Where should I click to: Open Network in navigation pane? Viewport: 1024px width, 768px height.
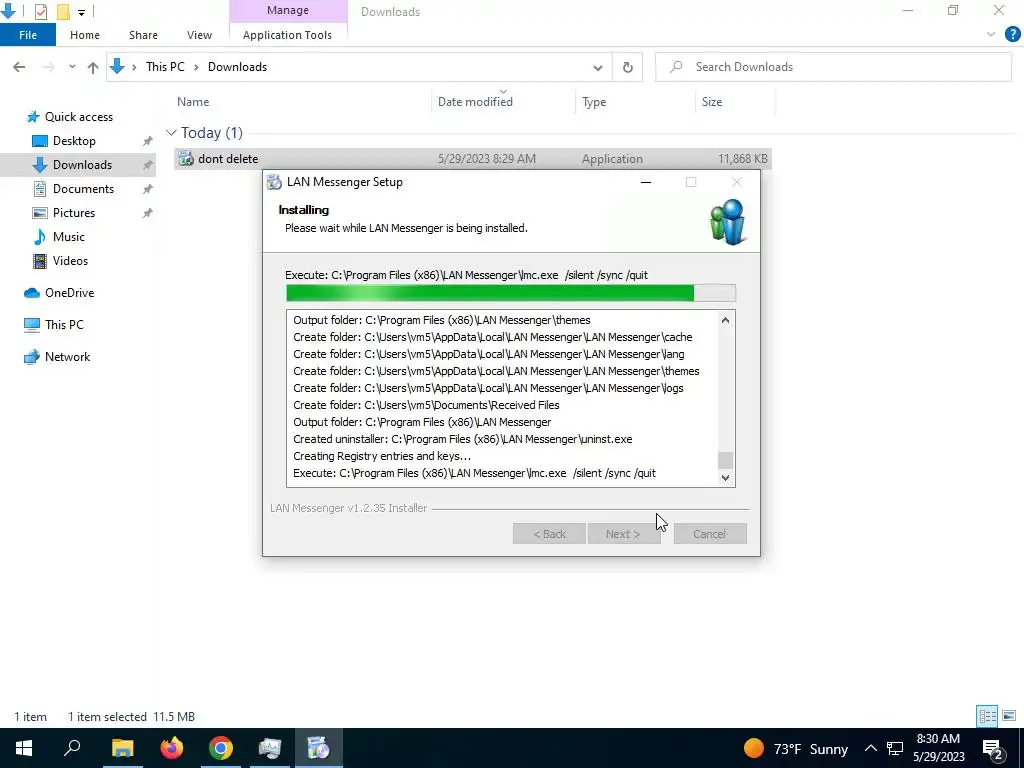[x=67, y=357]
